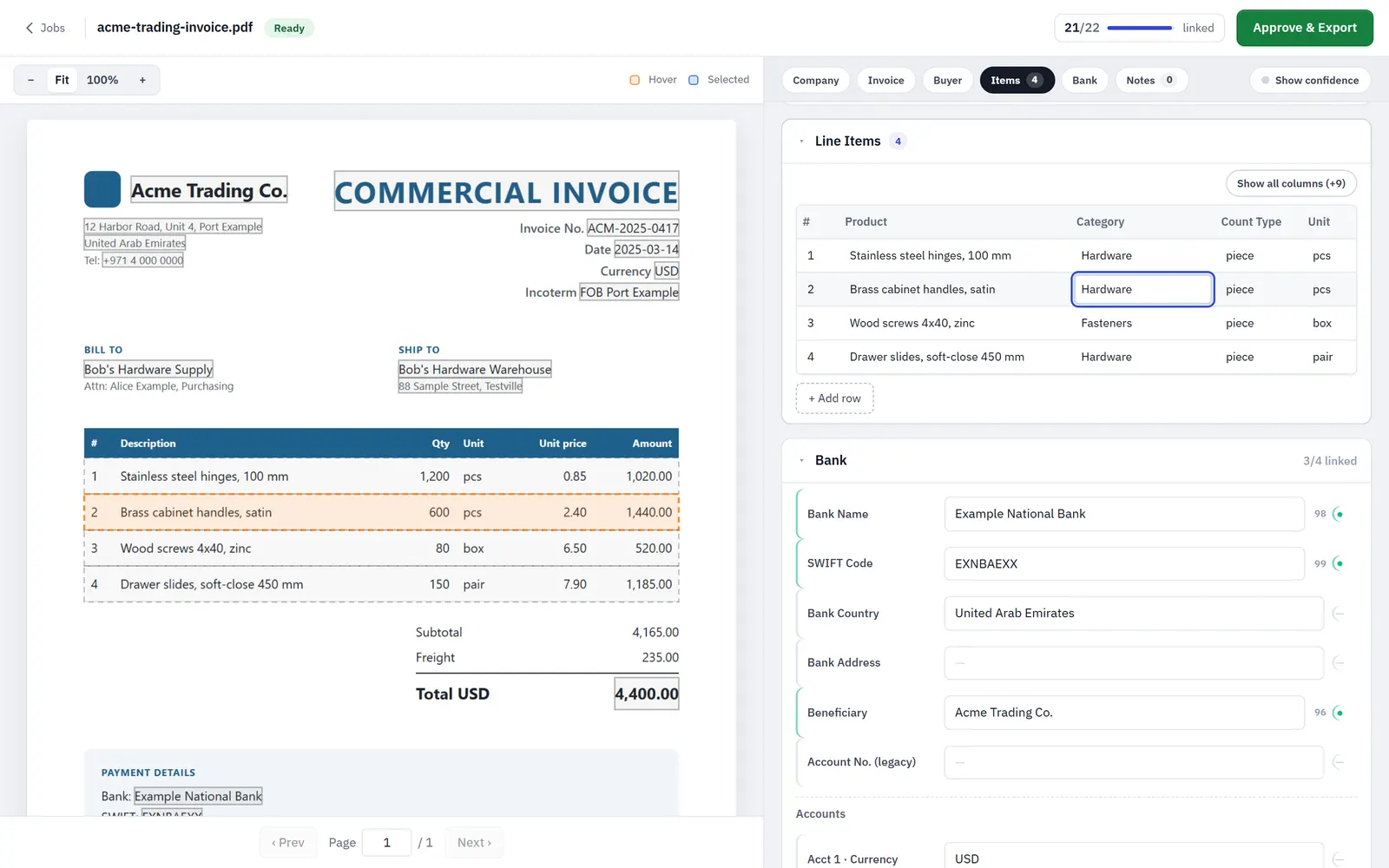Go to the next page

474,842
